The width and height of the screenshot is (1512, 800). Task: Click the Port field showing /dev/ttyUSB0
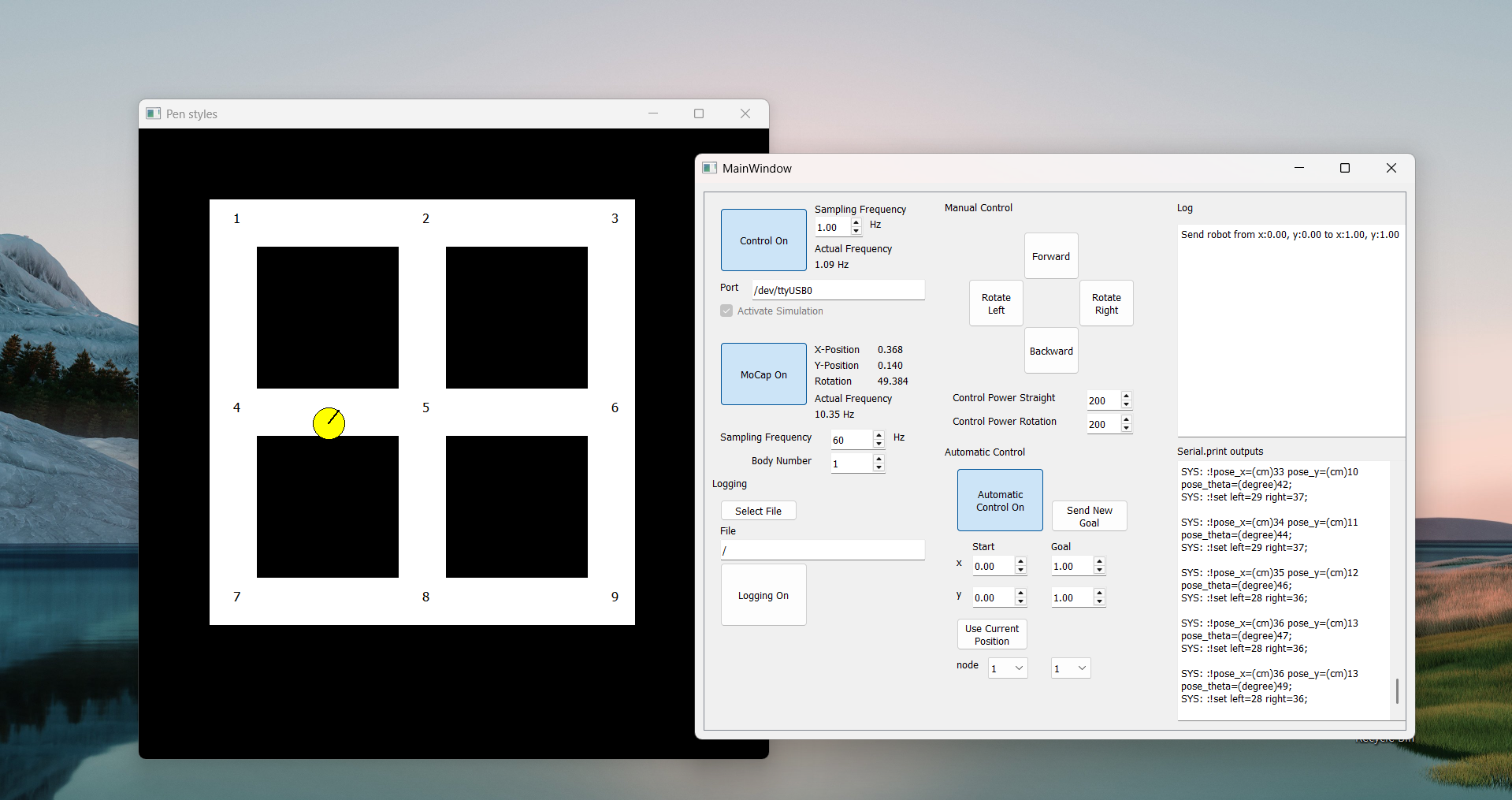click(838, 290)
